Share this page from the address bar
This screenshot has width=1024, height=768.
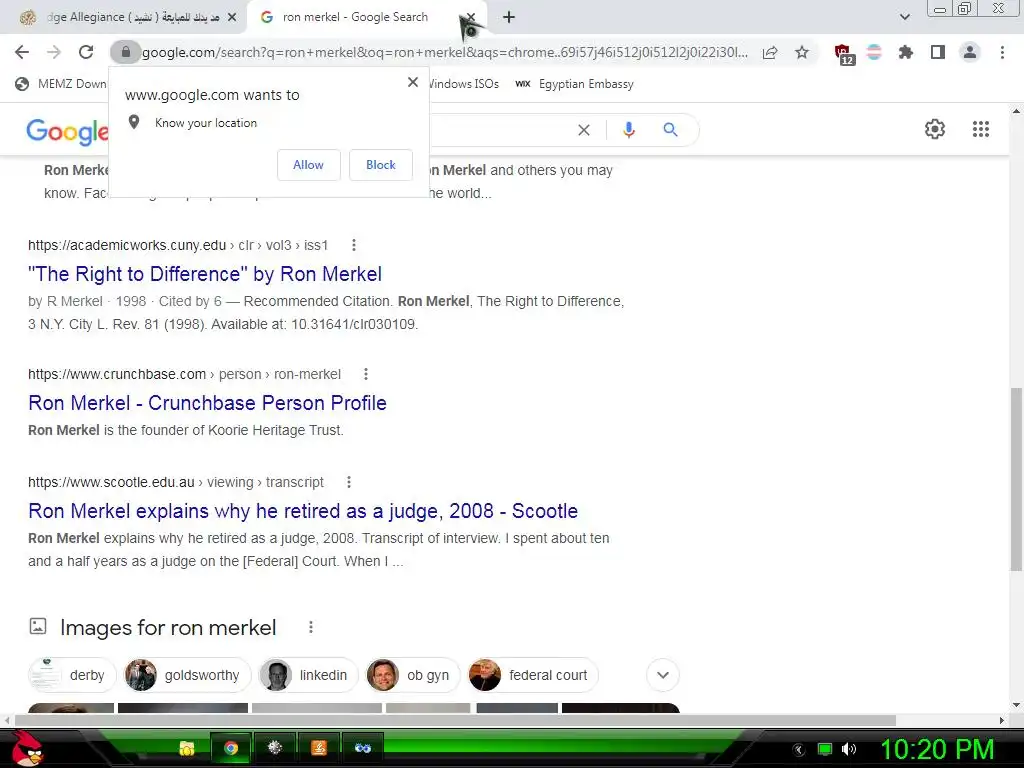(770, 52)
